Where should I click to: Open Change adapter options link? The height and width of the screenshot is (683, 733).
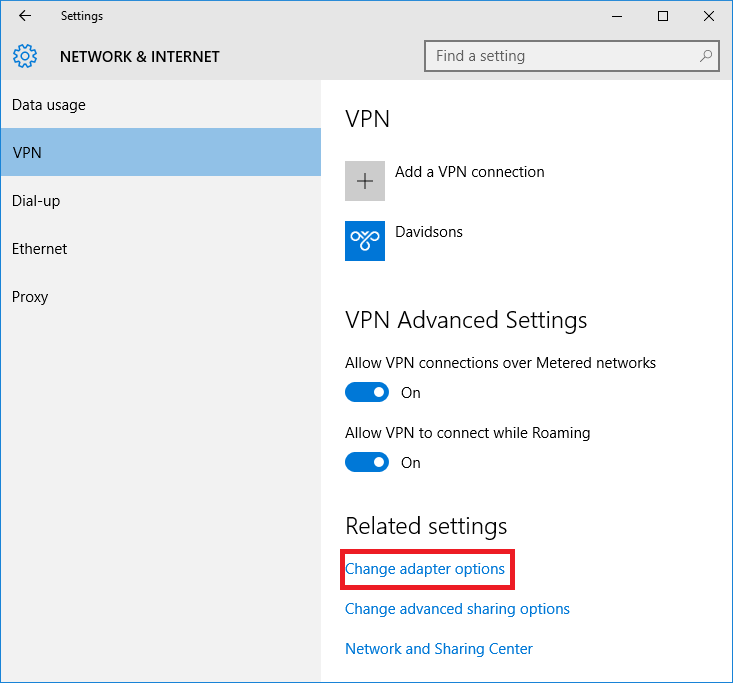(425, 569)
